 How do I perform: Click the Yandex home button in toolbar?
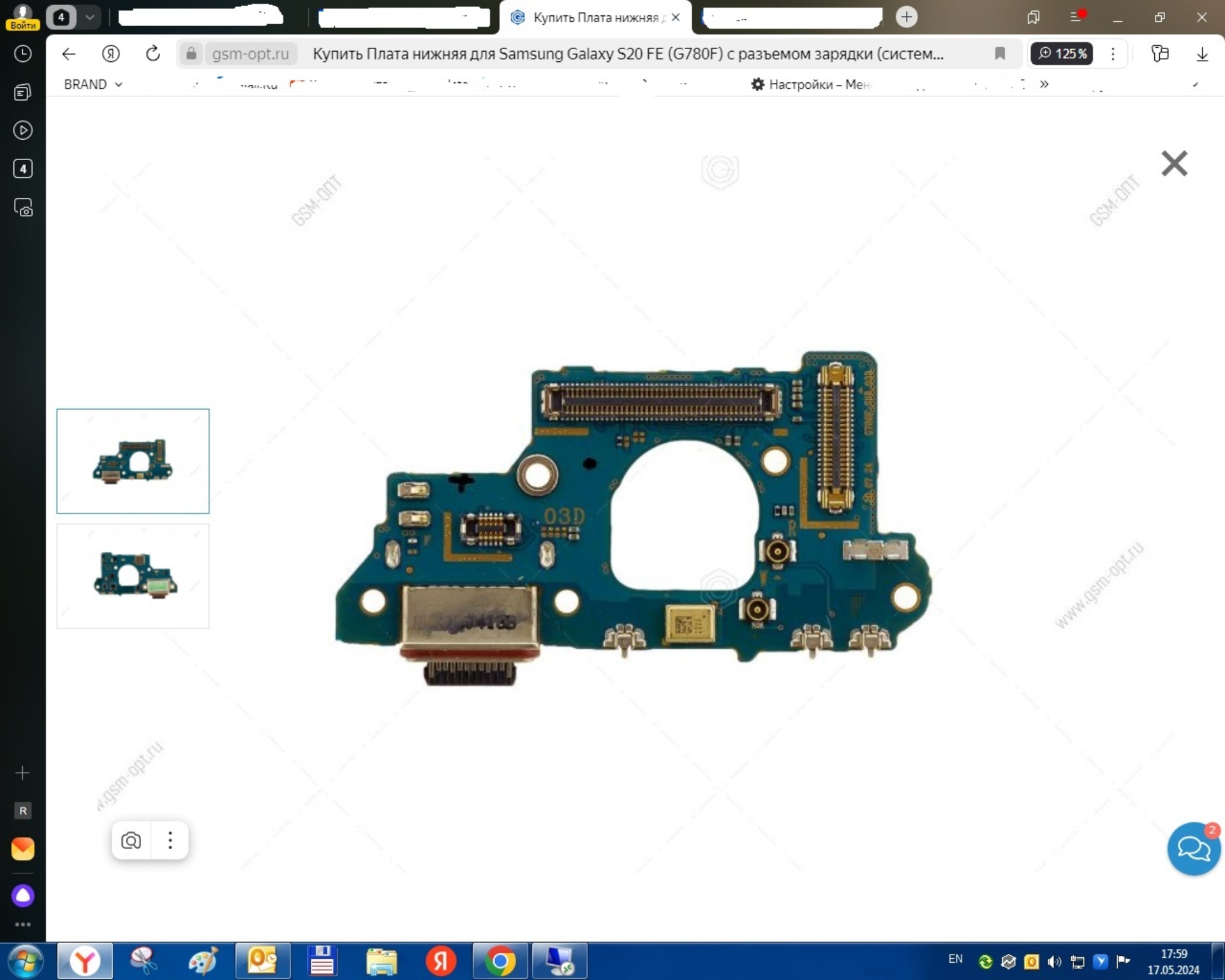click(x=111, y=54)
